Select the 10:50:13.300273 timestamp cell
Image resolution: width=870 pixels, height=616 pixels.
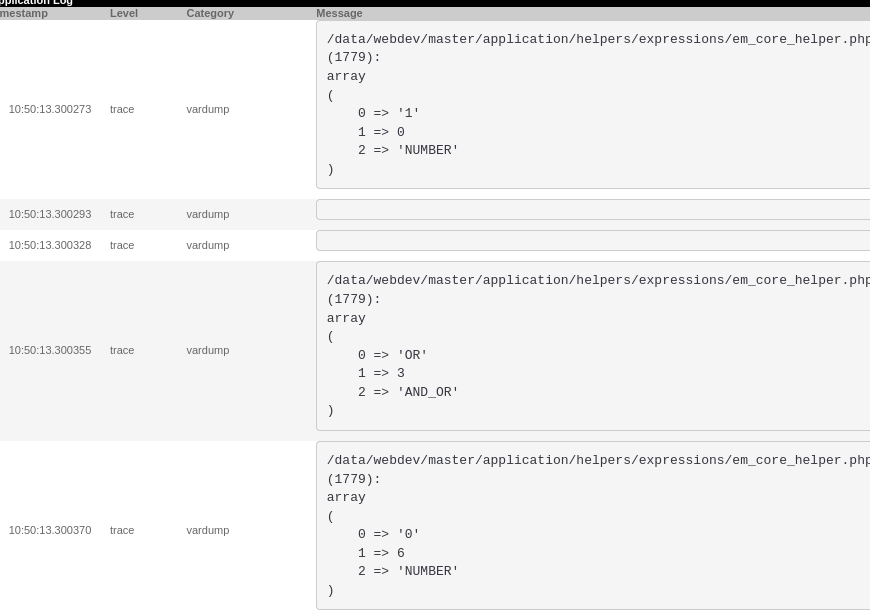point(50,109)
